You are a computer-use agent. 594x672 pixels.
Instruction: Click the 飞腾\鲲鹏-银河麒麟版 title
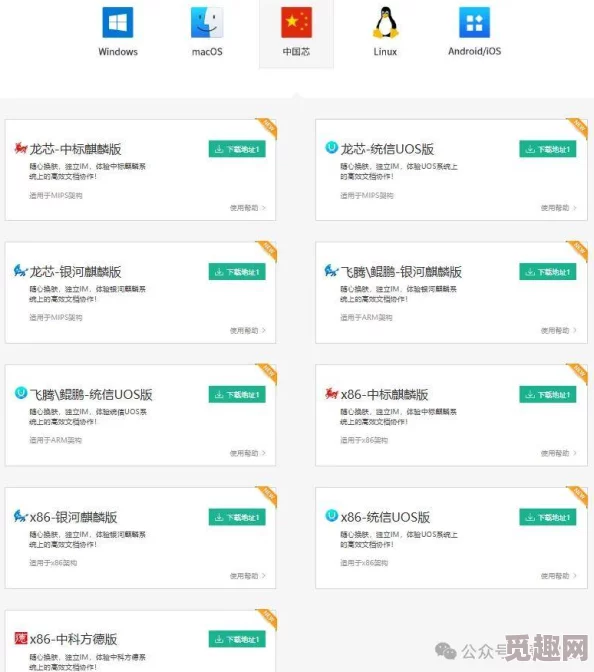tap(401, 272)
